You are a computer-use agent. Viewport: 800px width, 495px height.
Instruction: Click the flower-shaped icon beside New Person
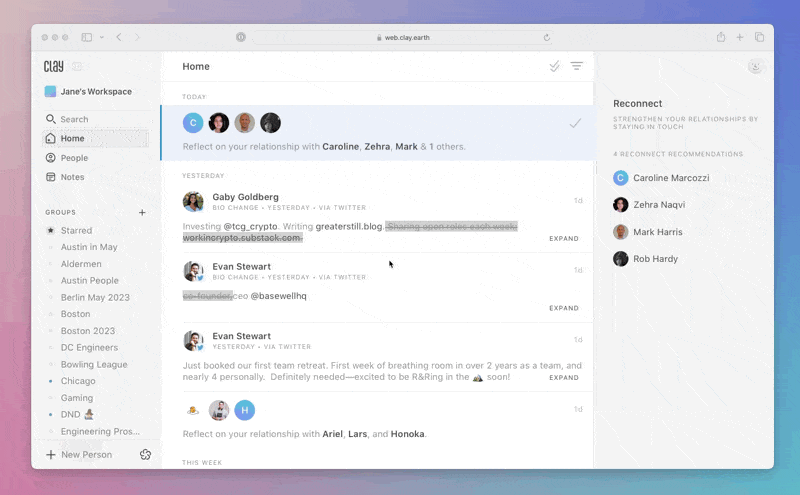(x=145, y=455)
